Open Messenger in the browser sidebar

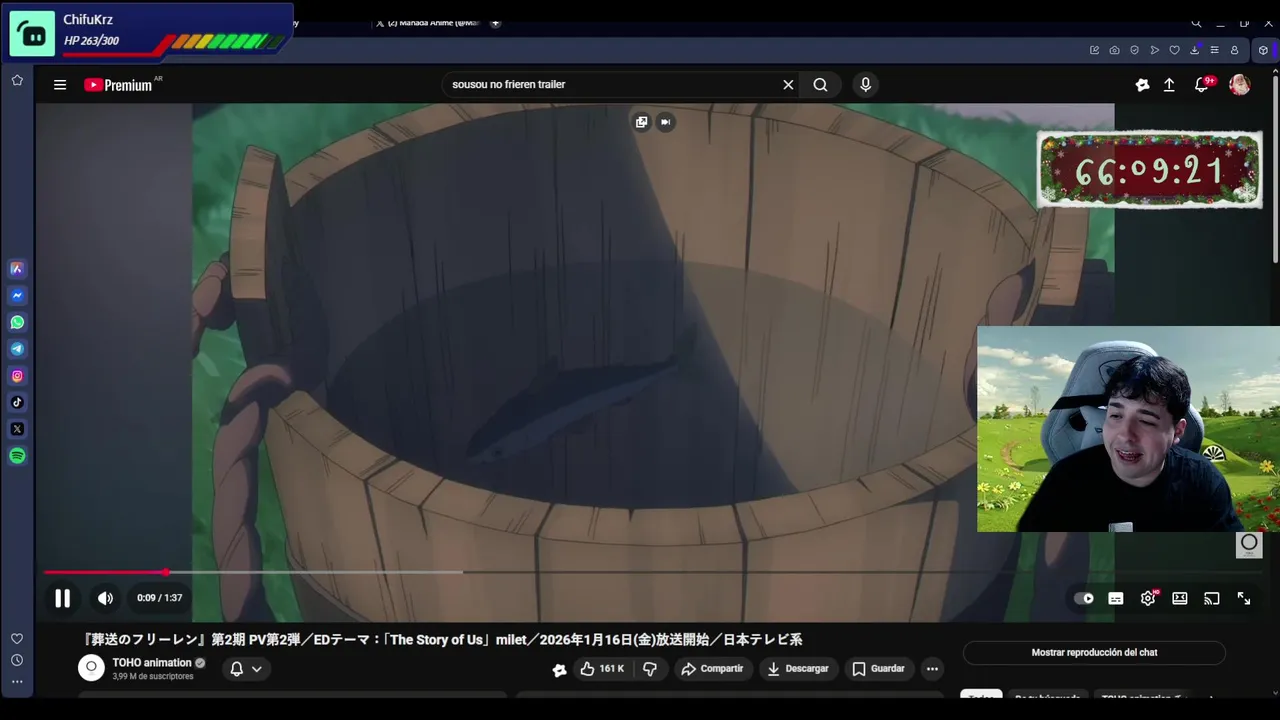coord(17,295)
